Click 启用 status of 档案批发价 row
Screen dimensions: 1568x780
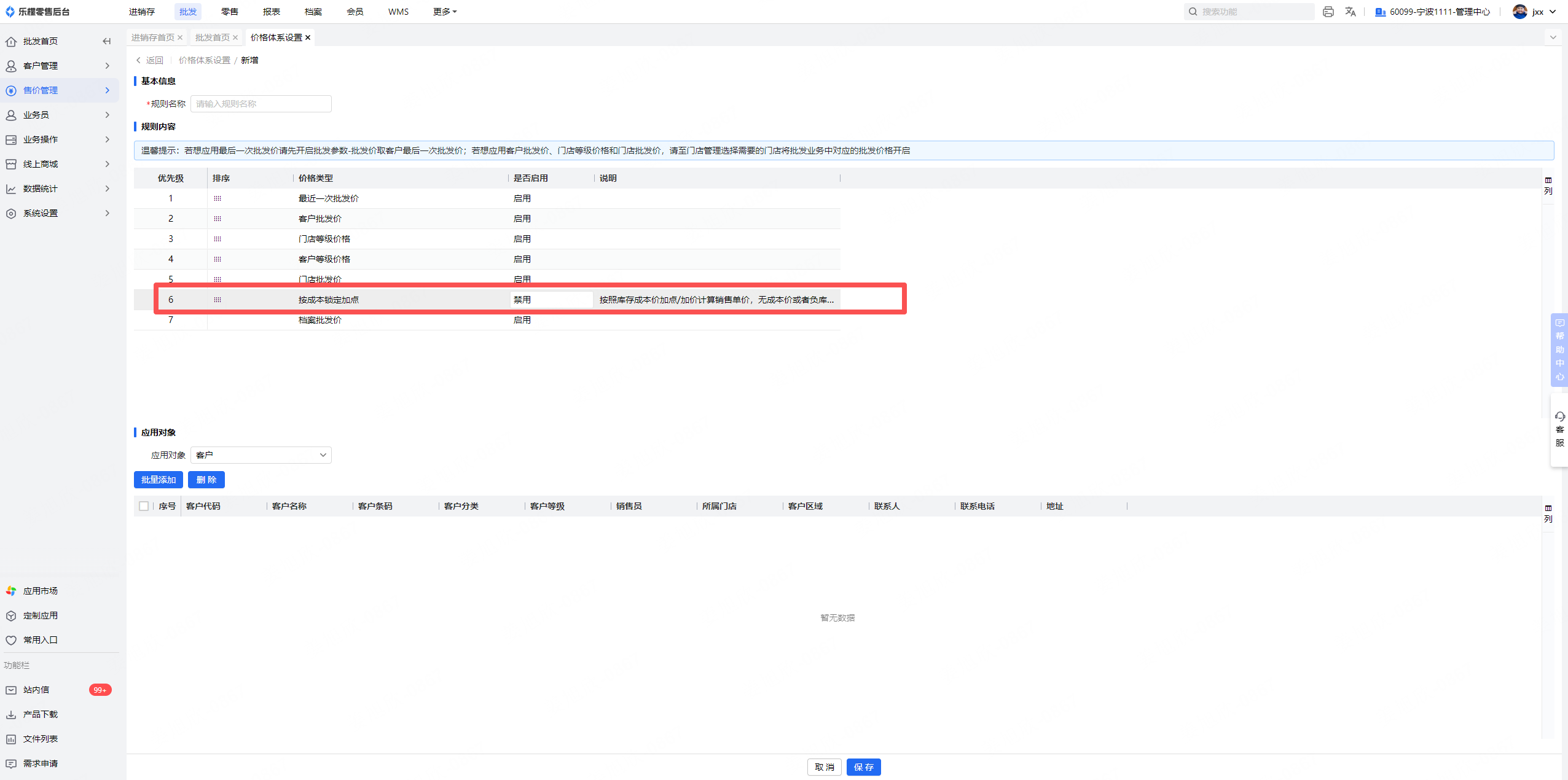(x=522, y=320)
